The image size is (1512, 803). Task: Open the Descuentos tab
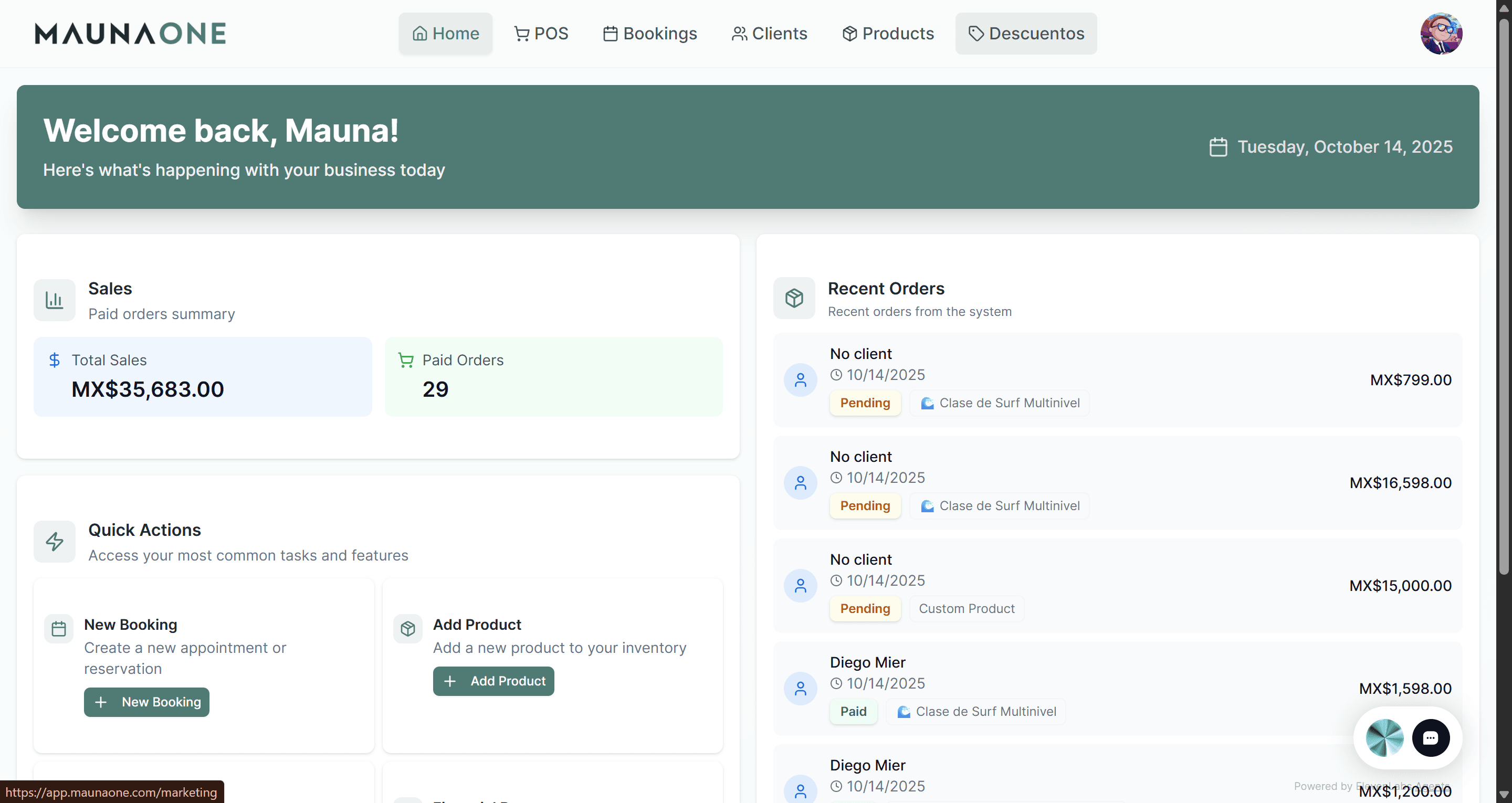pyautogui.click(x=1026, y=34)
